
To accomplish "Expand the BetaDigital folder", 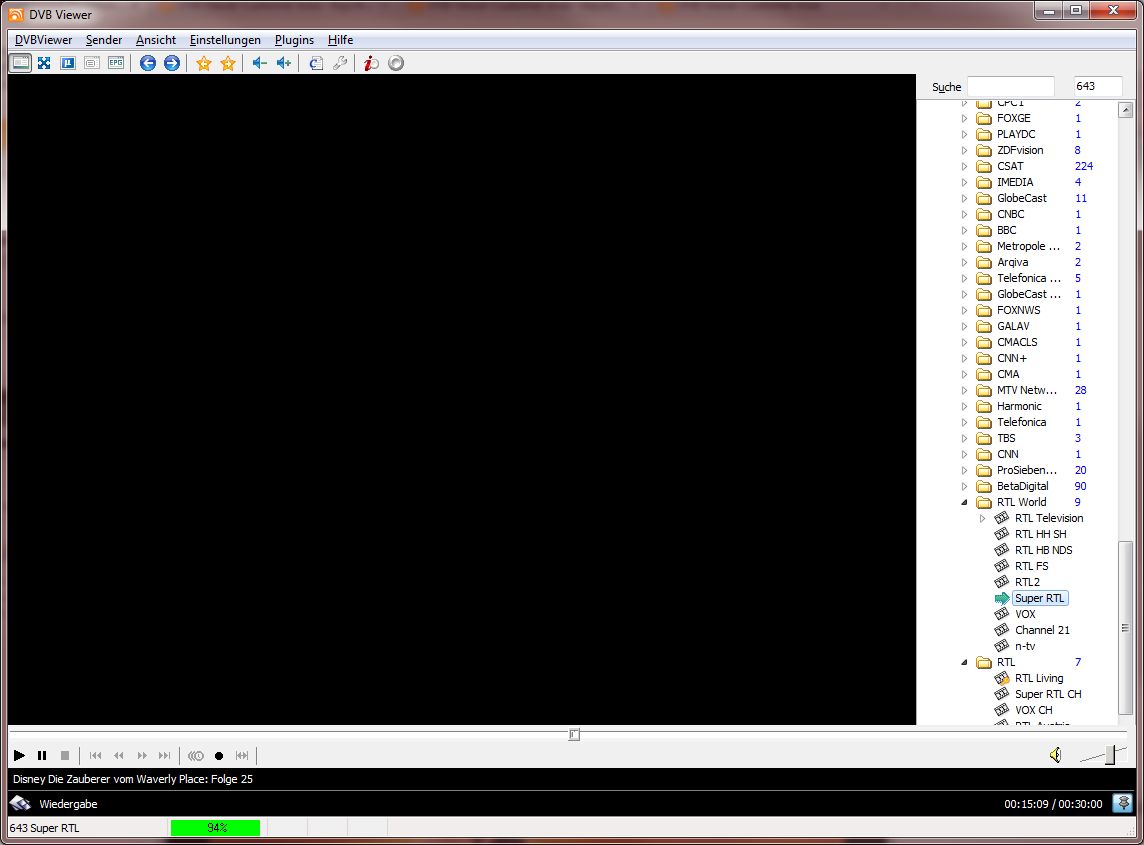I will coord(965,486).
